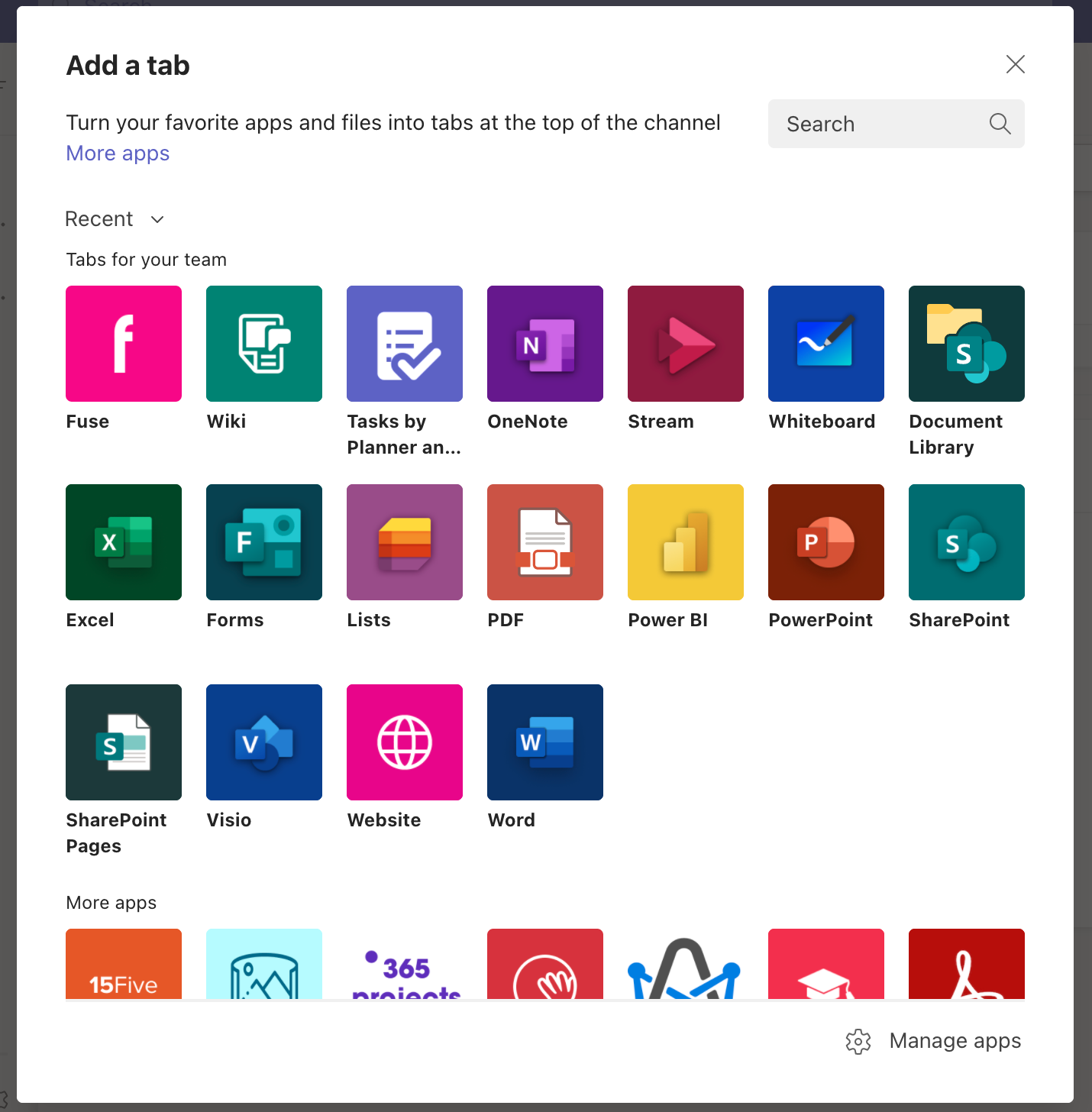Select the PowerPoint app
Screen dimensions: 1092x1112
[825, 541]
